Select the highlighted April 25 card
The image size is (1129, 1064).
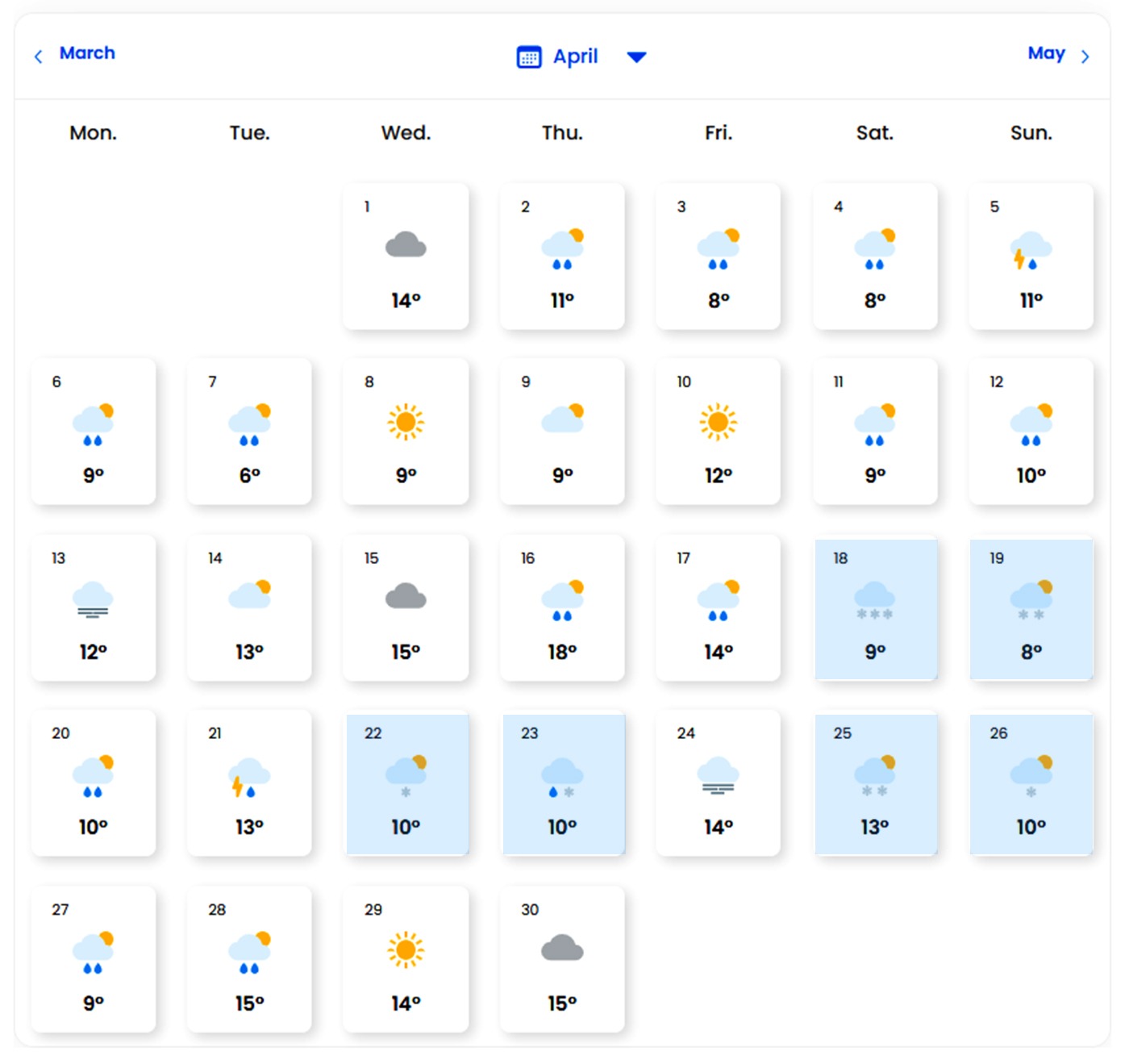(875, 783)
